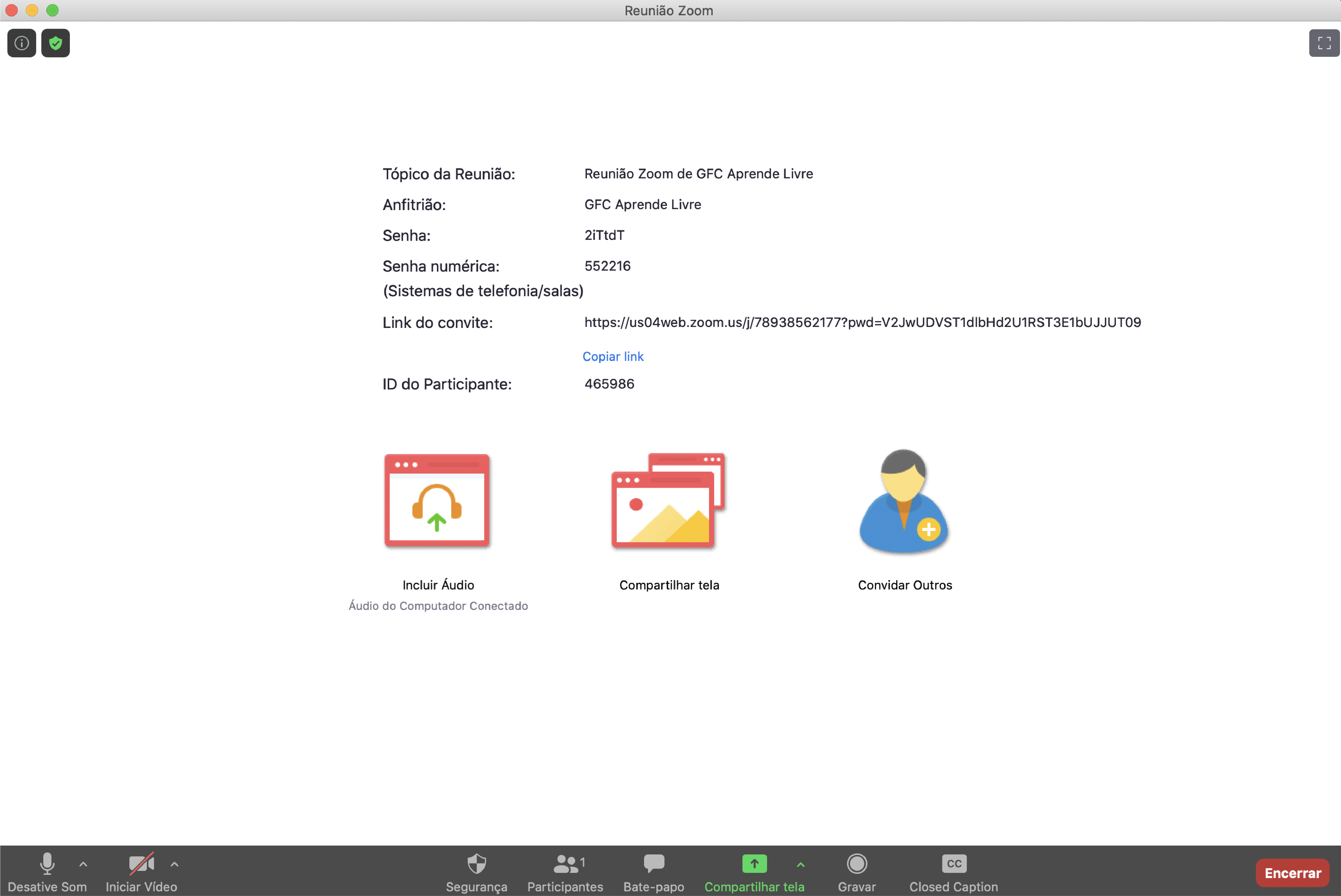This screenshot has height=896, width=1341.
Task: Minimize the window with yellow button
Action: pyautogui.click(x=32, y=10)
